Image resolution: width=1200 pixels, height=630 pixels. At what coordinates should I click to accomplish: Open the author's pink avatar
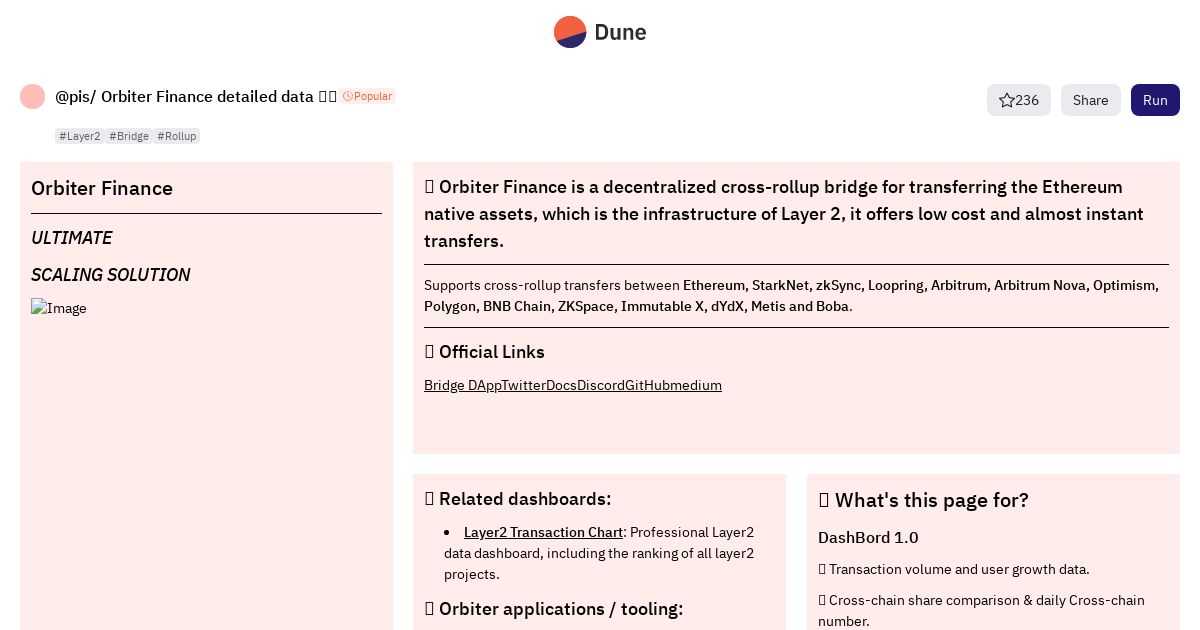[x=32, y=97]
